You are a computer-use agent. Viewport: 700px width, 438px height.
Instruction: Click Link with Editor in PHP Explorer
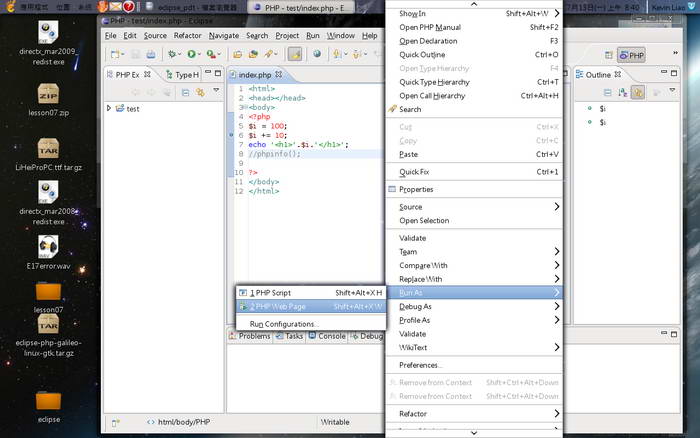[200, 92]
